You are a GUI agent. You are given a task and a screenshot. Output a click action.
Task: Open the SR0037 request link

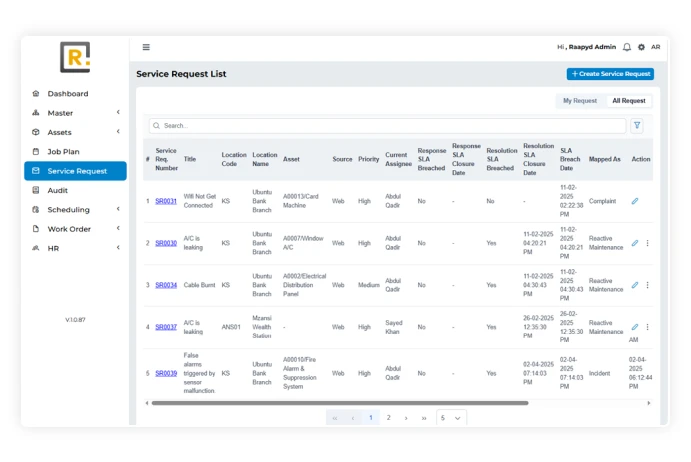(166, 327)
